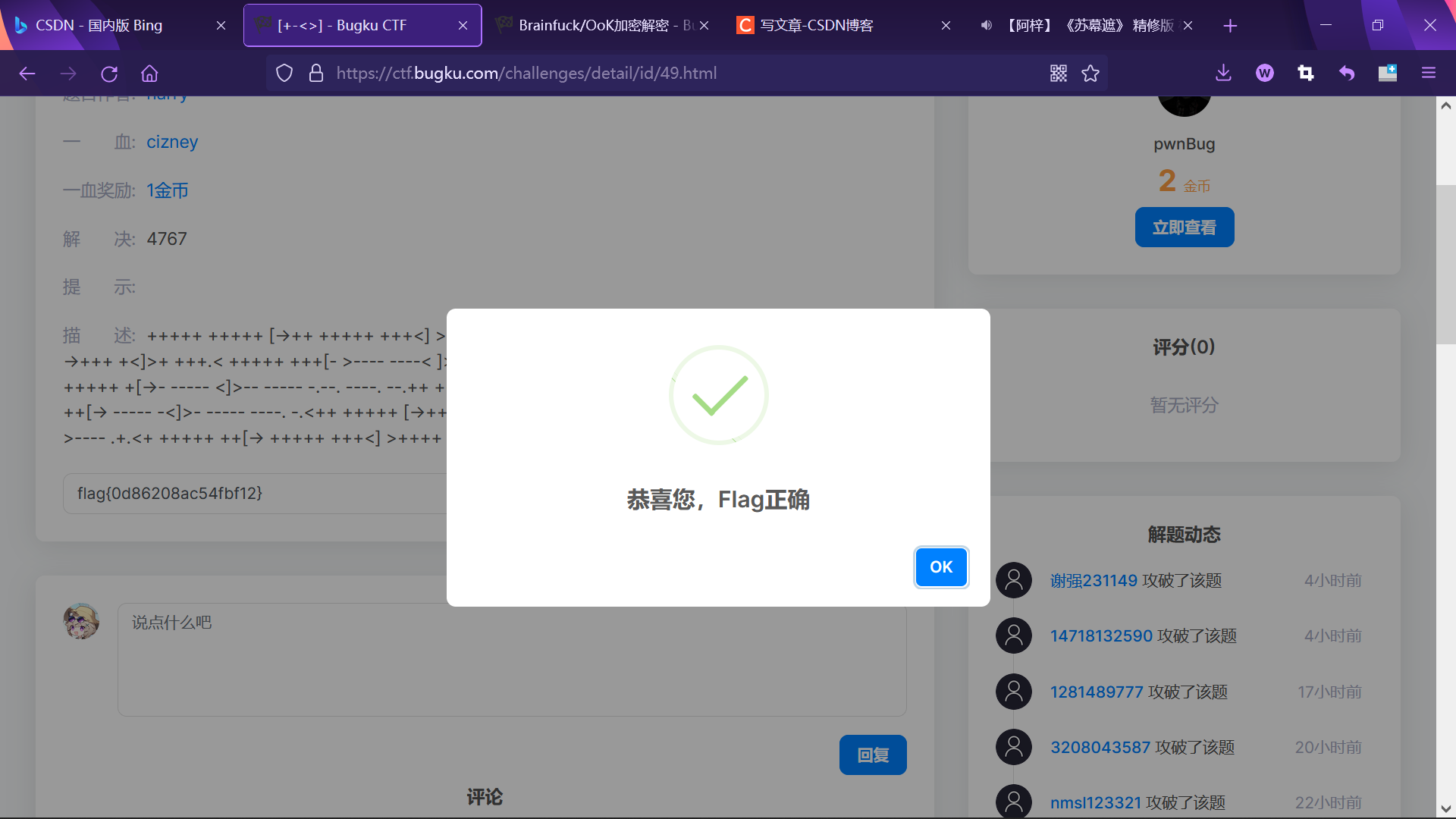Viewport: 1456px width, 819px height.
Task: Bookmark this page with star icon
Action: point(1090,74)
